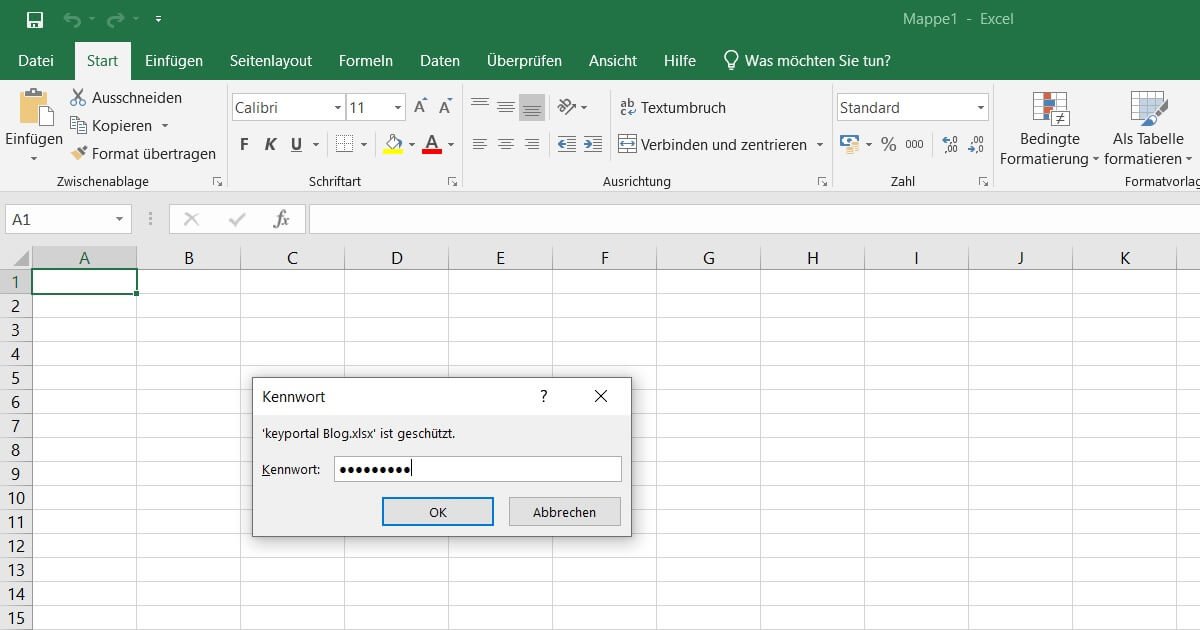This screenshot has width=1200, height=630.
Task: Expand the borders dropdown arrow
Action: [x=364, y=145]
